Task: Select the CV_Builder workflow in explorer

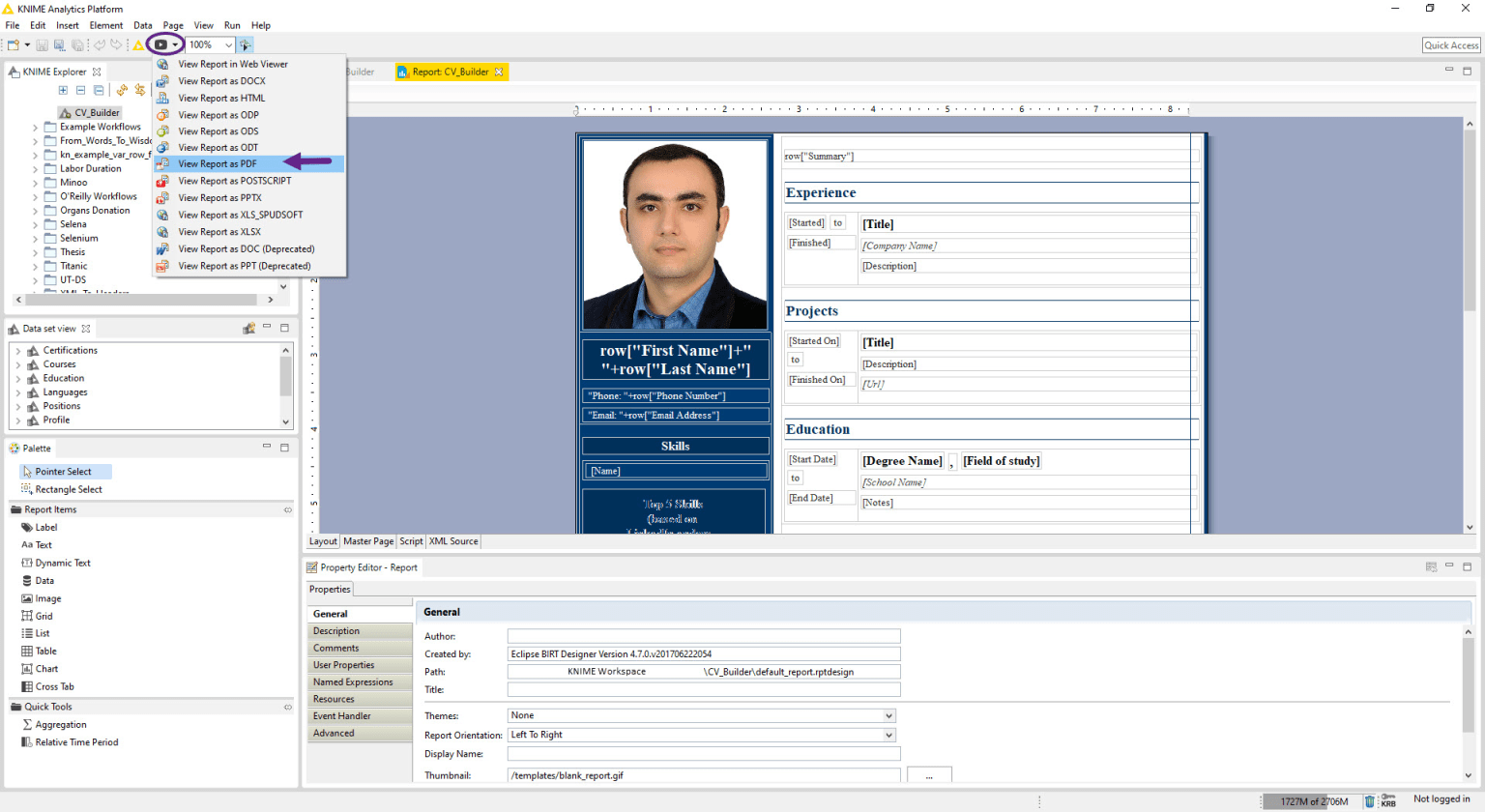Action: (x=89, y=112)
